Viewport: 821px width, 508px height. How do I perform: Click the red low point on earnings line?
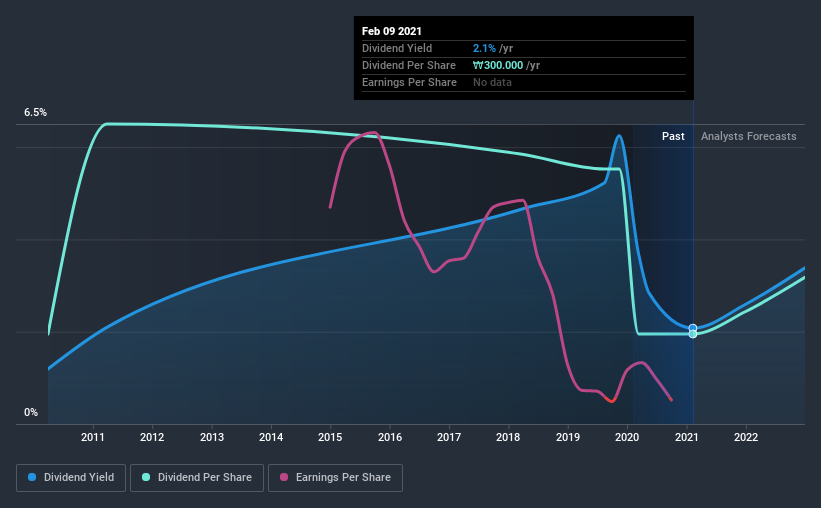(x=611, y=401)
